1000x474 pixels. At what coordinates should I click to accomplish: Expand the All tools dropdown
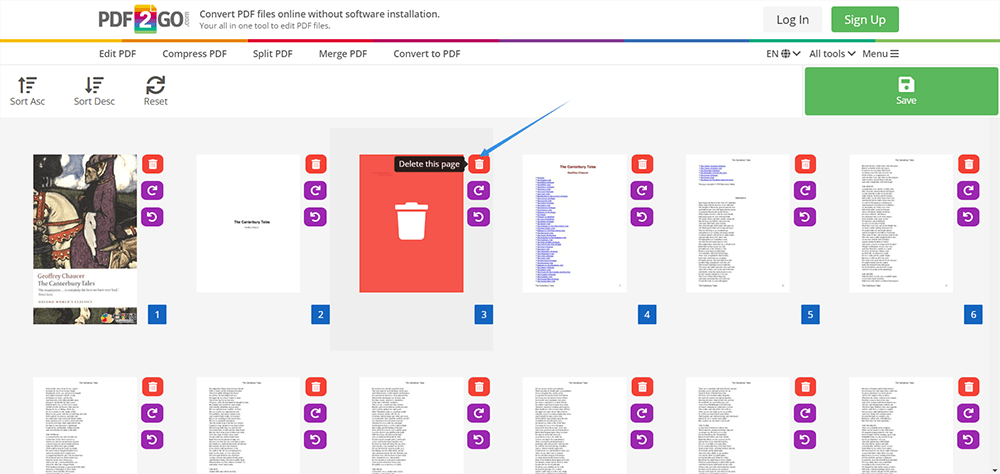(832, 54)
